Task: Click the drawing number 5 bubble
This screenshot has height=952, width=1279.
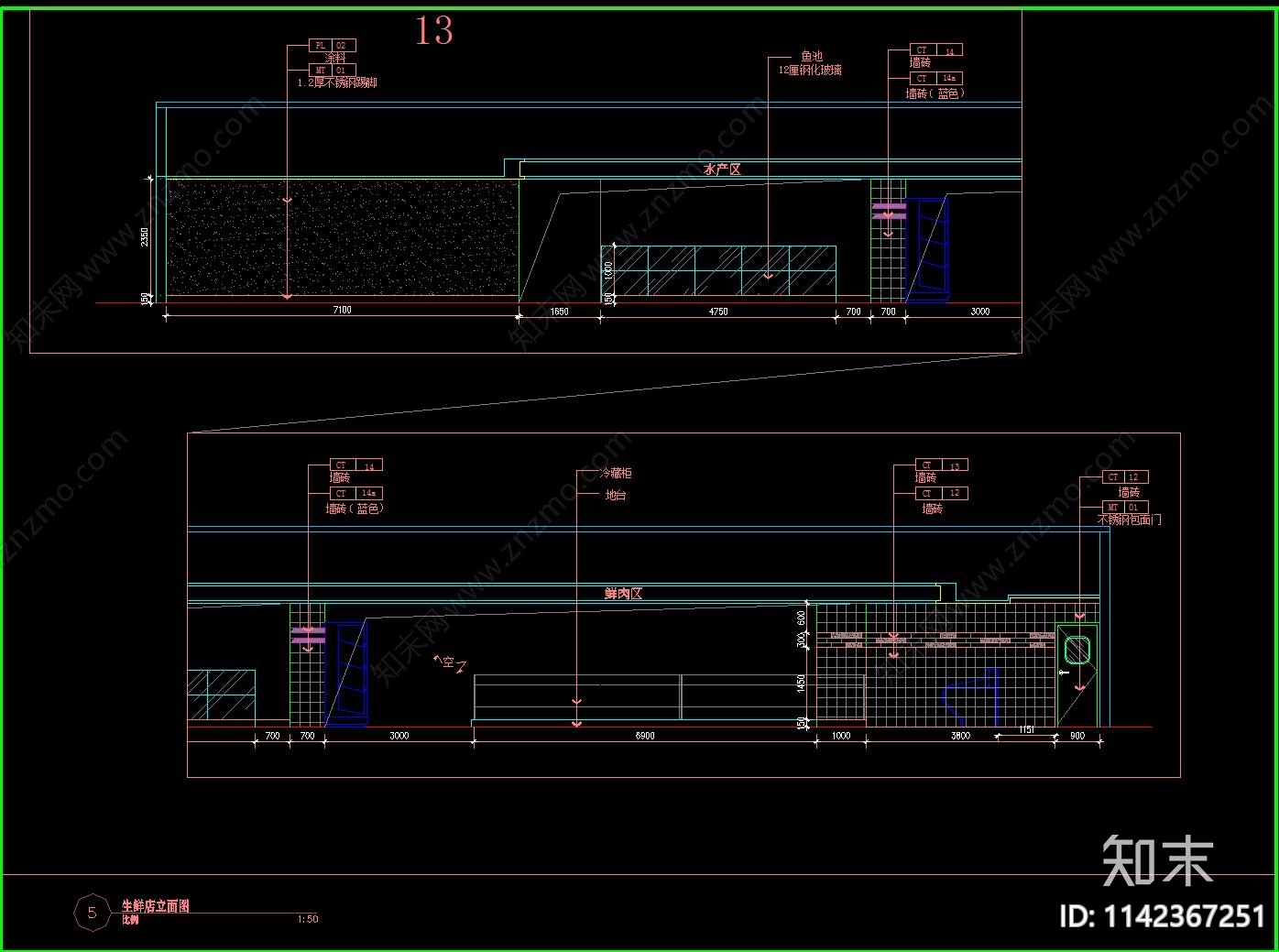Action: 92,913
